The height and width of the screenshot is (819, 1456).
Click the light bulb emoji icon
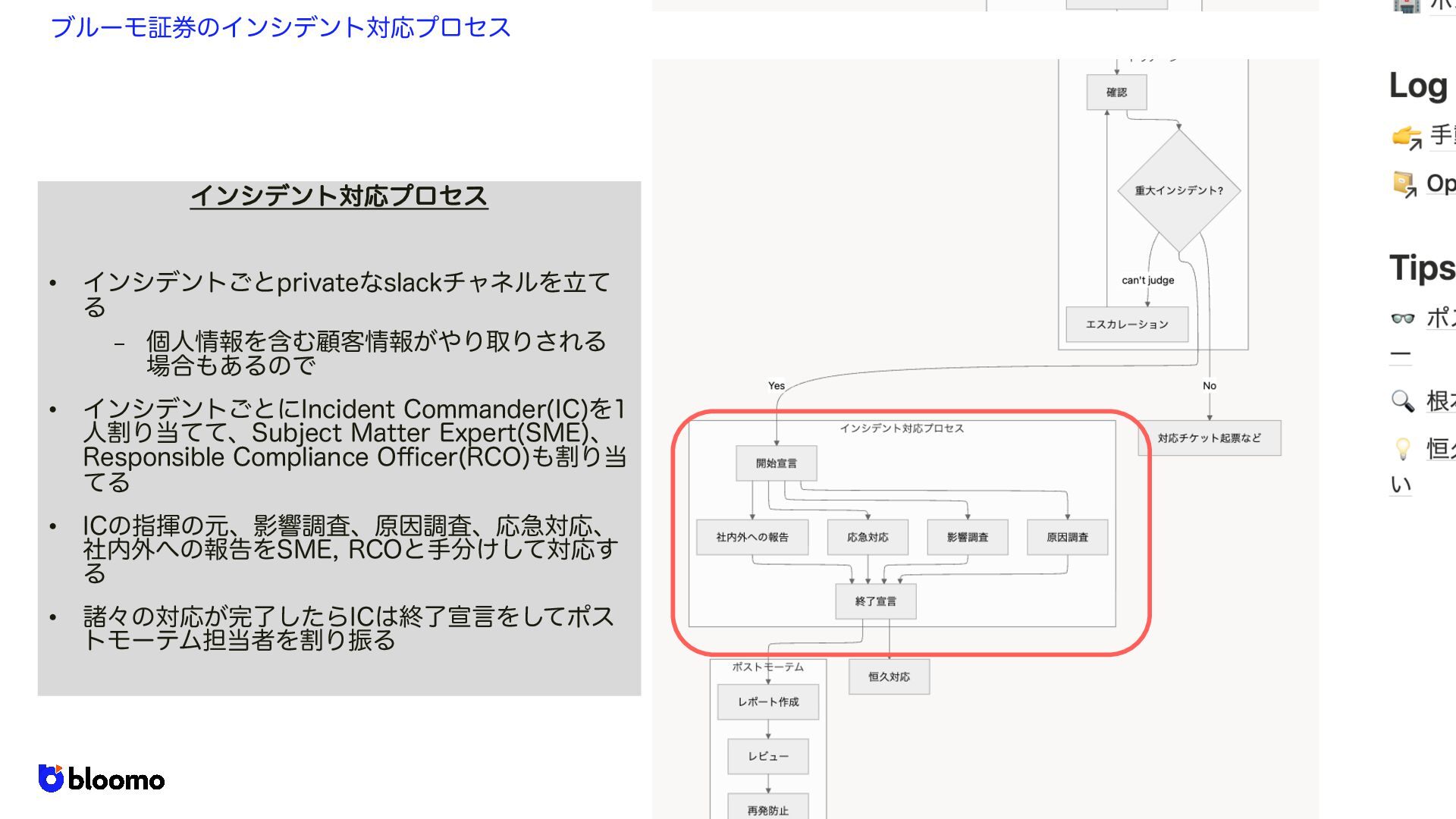pyautogui.click(x=1403, y=449)
